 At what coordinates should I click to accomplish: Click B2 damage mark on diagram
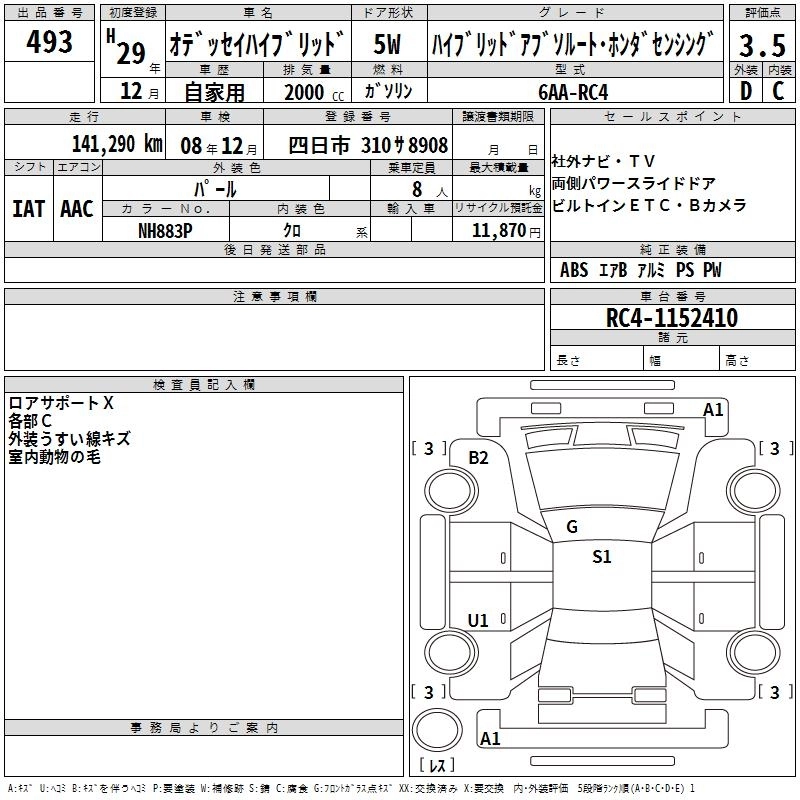tap(479, 458)
